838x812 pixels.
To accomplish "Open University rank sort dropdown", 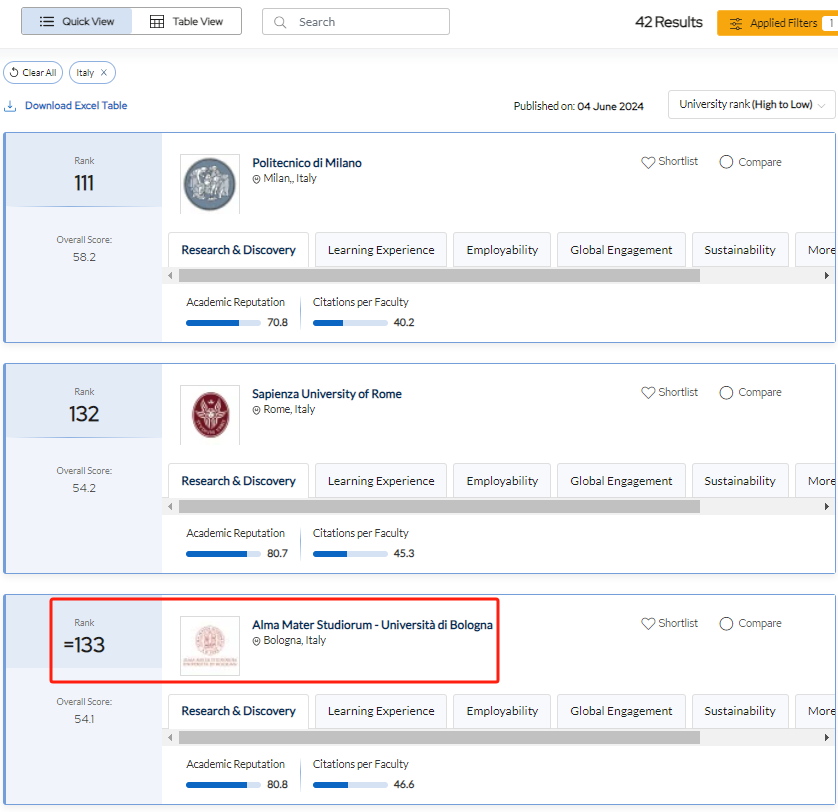I will click(x=751, y=105).
